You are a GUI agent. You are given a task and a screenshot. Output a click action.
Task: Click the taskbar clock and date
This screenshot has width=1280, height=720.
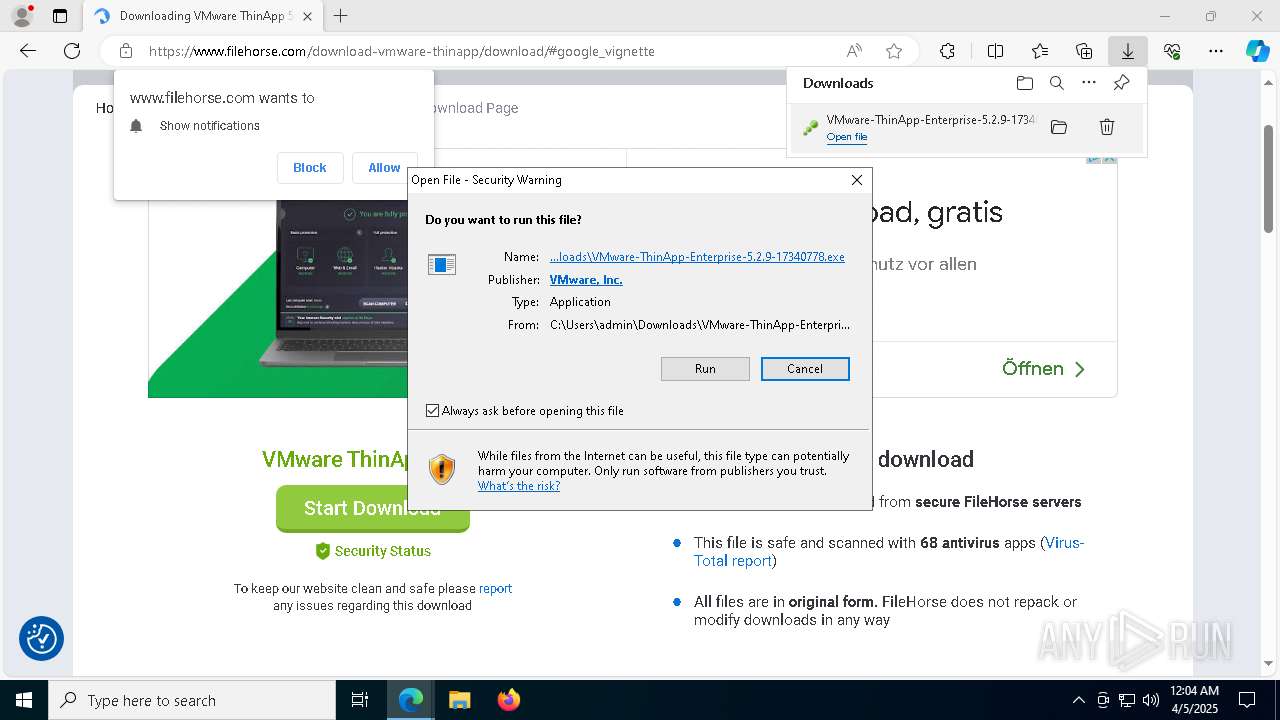tap(1193, 700)
